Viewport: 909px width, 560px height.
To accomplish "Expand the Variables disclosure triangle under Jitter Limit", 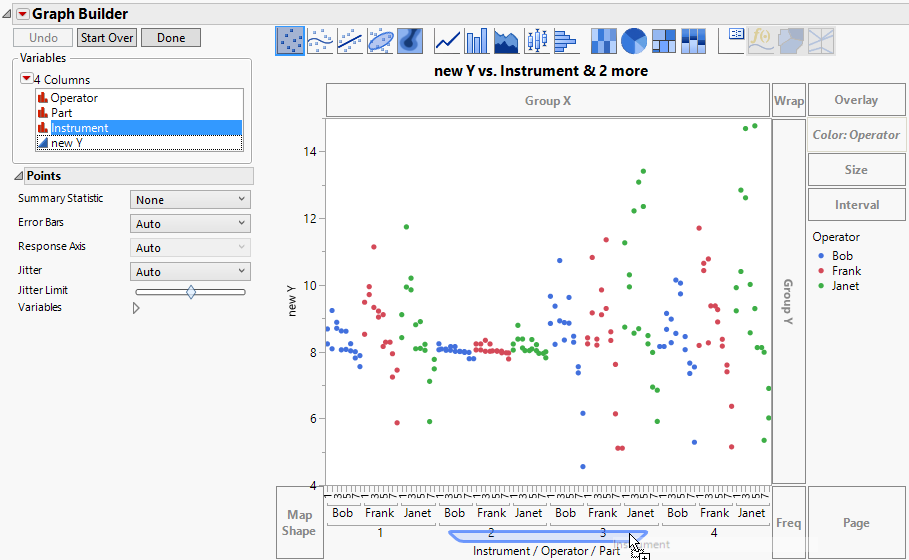I will point(136,308).
